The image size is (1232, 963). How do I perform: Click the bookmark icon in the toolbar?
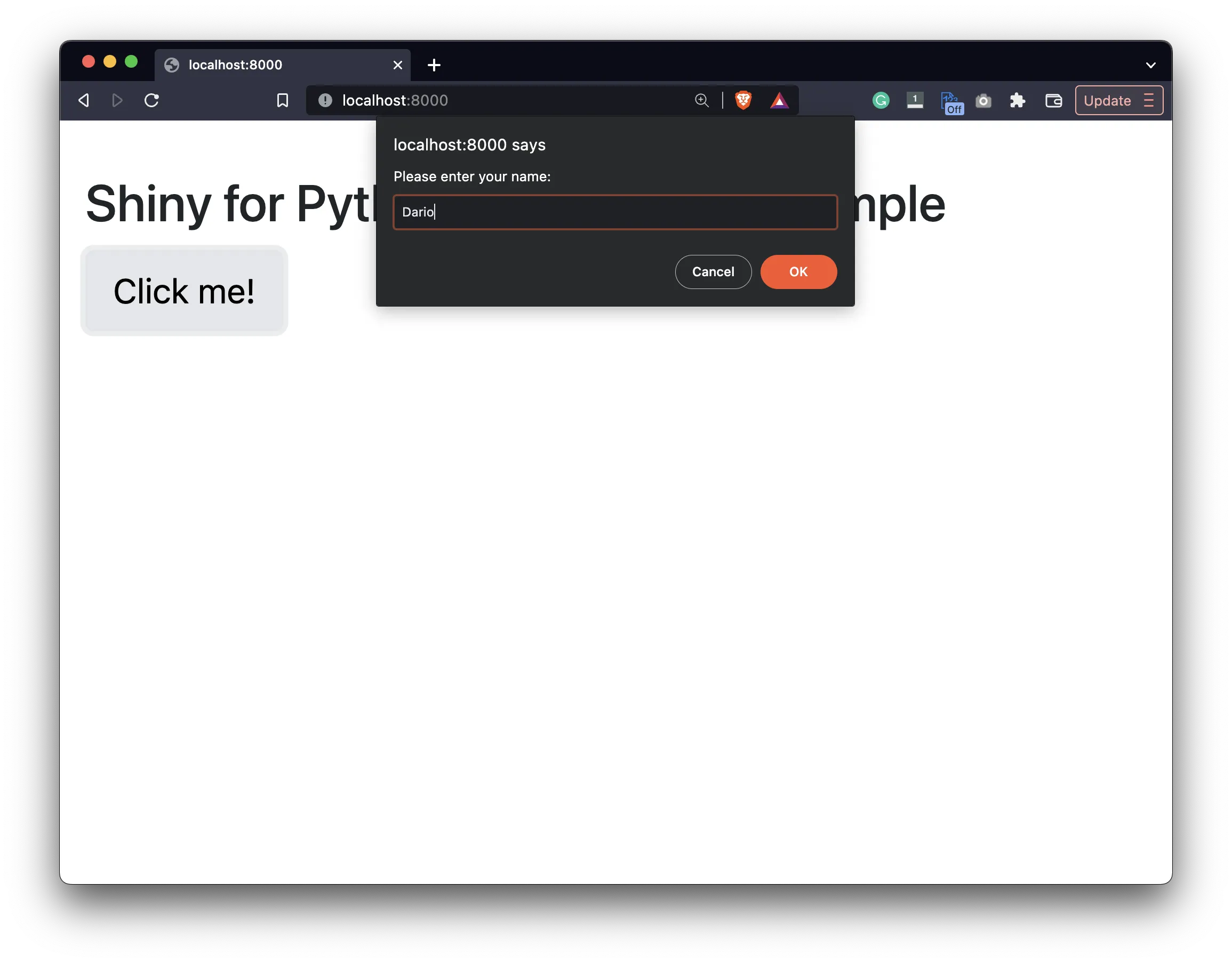[283, 100]
